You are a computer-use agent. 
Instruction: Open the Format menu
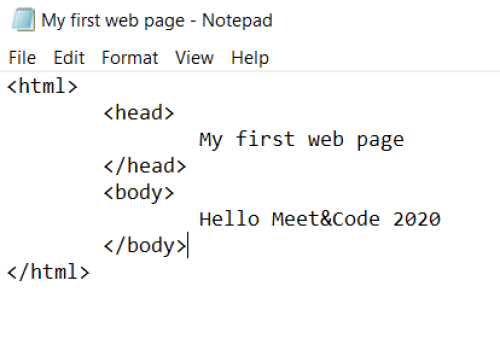[x=130, y=58]
